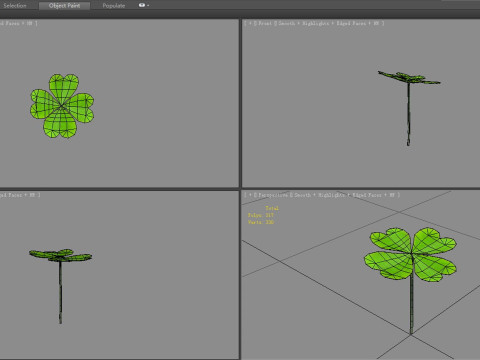Open Perspective viewport Smooth + Highlights shading menu
This screenshot has width=480, height=360.
320,195
